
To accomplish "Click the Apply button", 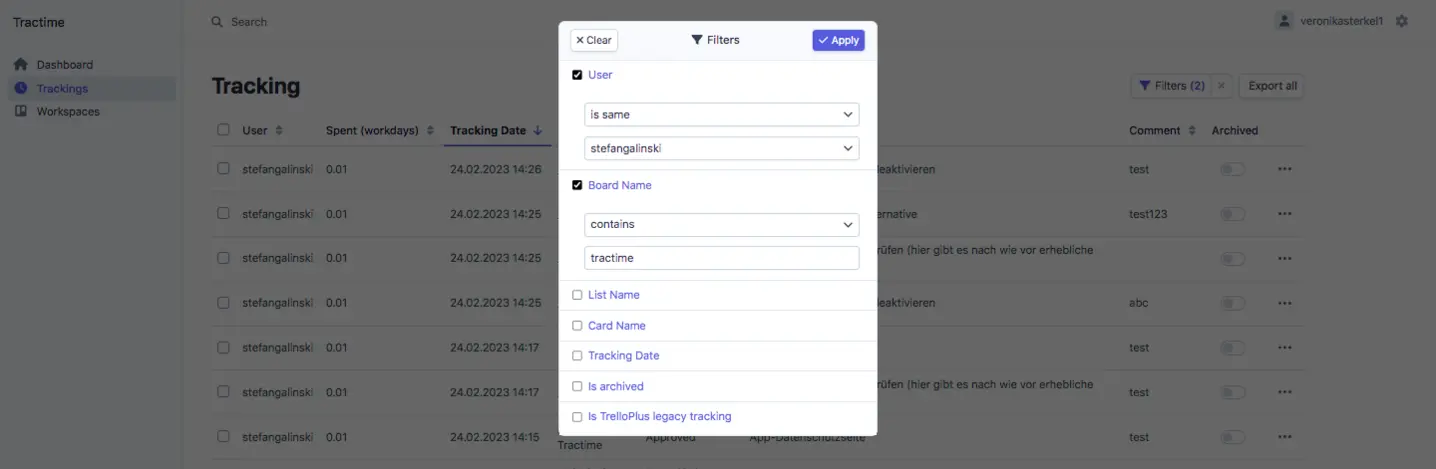I will [838, 40].
